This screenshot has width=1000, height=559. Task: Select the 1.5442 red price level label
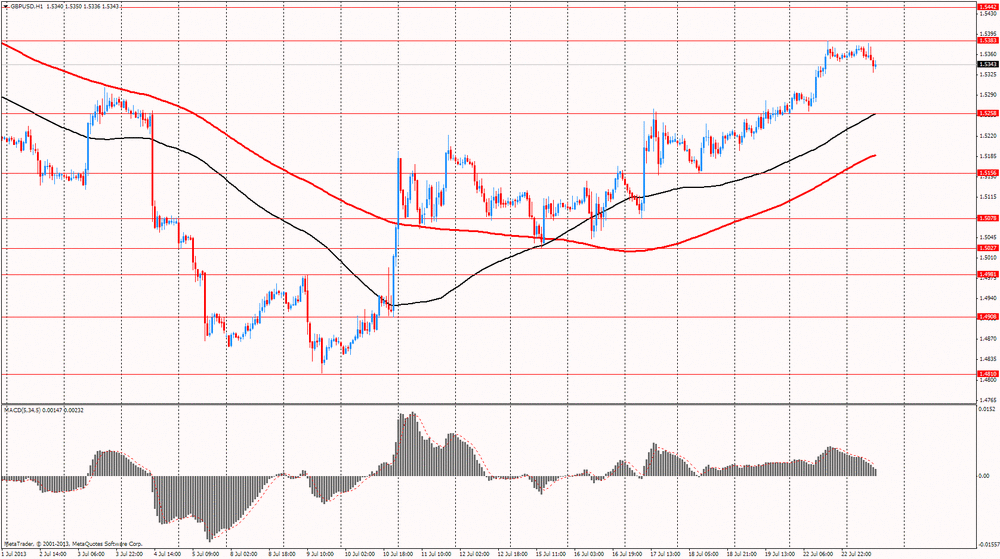click(987, 6)
